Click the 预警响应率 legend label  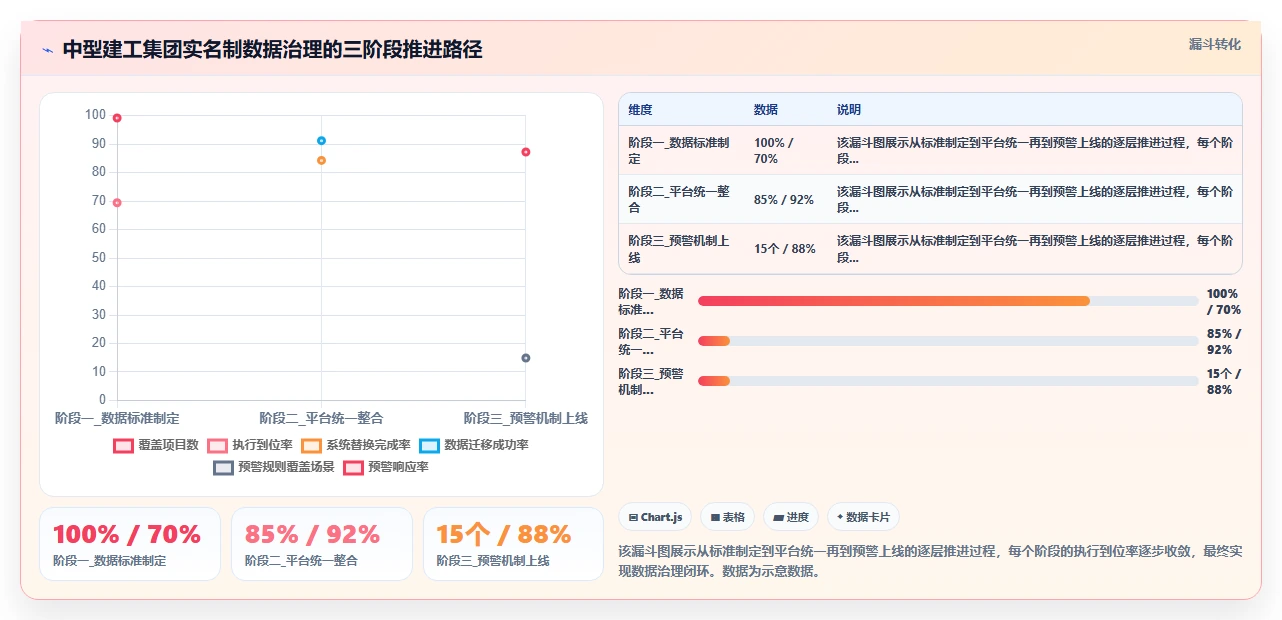(x=399, y=467)
